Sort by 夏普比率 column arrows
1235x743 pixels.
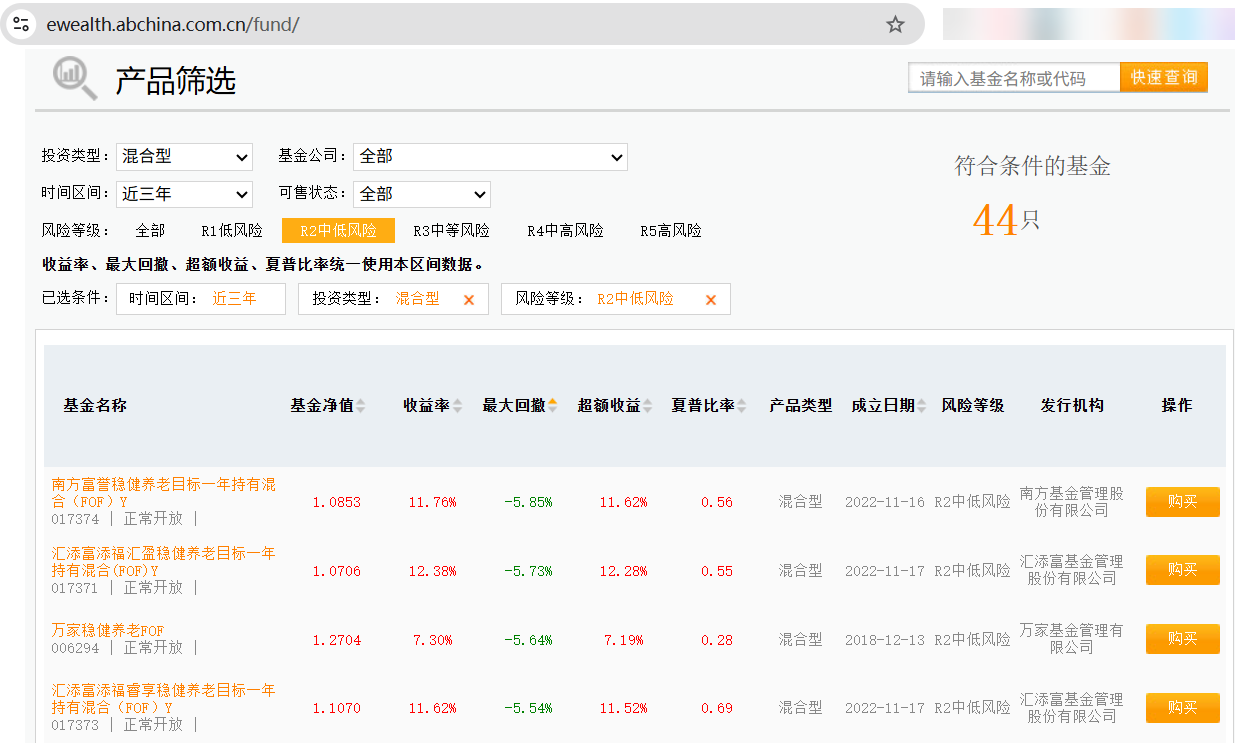(742, 406)
